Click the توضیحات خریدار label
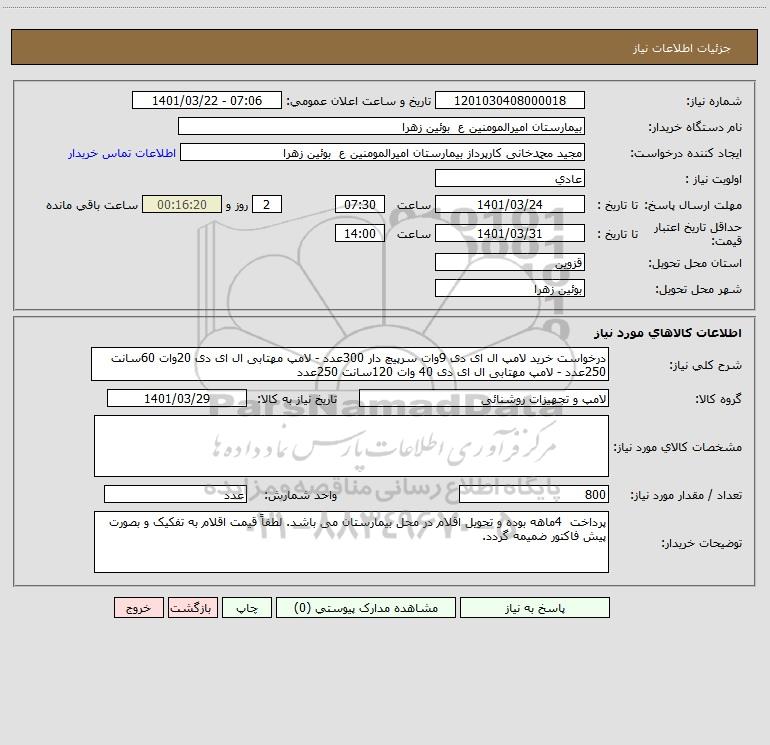This screenshot has height=745, width=770. click(x=702, y=543)
